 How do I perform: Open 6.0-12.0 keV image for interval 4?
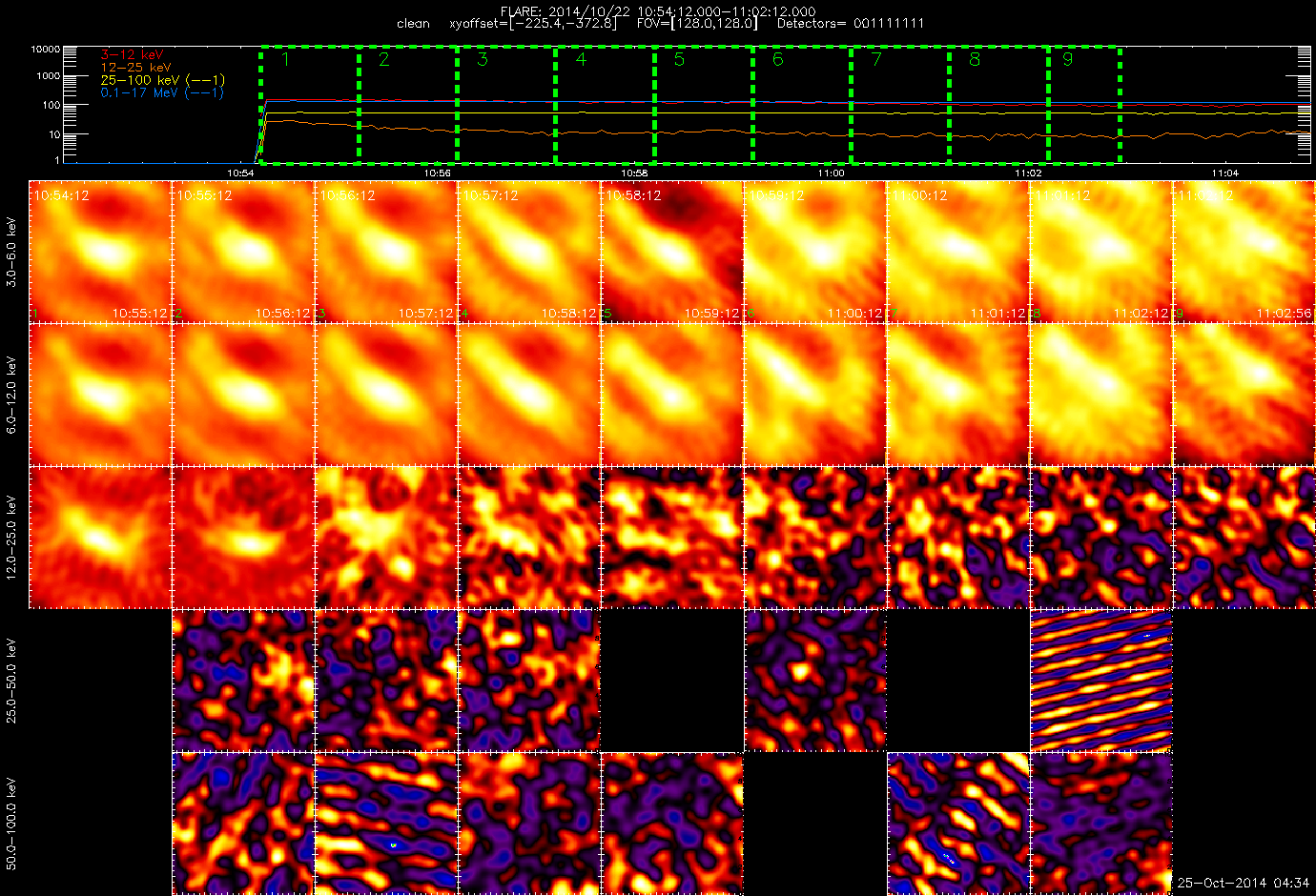coord(529,394)
